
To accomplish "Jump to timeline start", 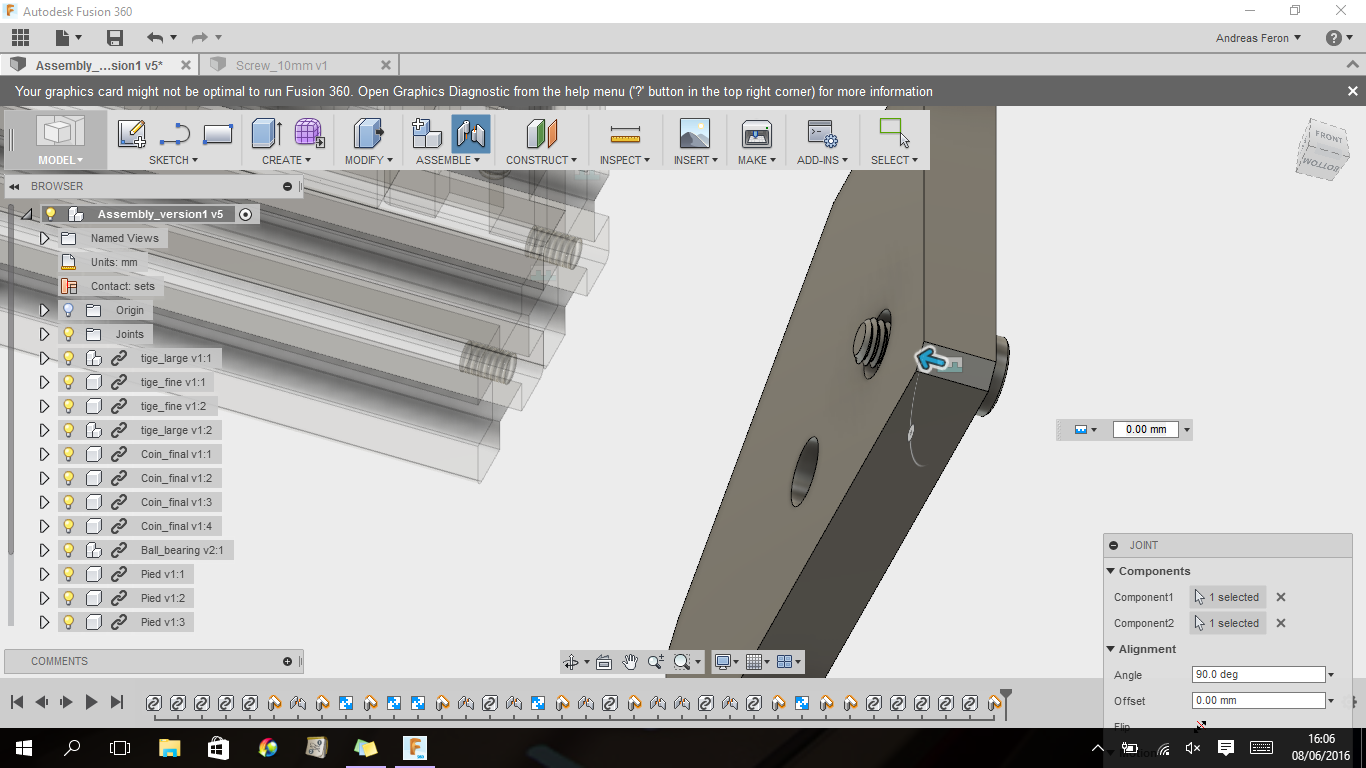I will pos(17,703).
